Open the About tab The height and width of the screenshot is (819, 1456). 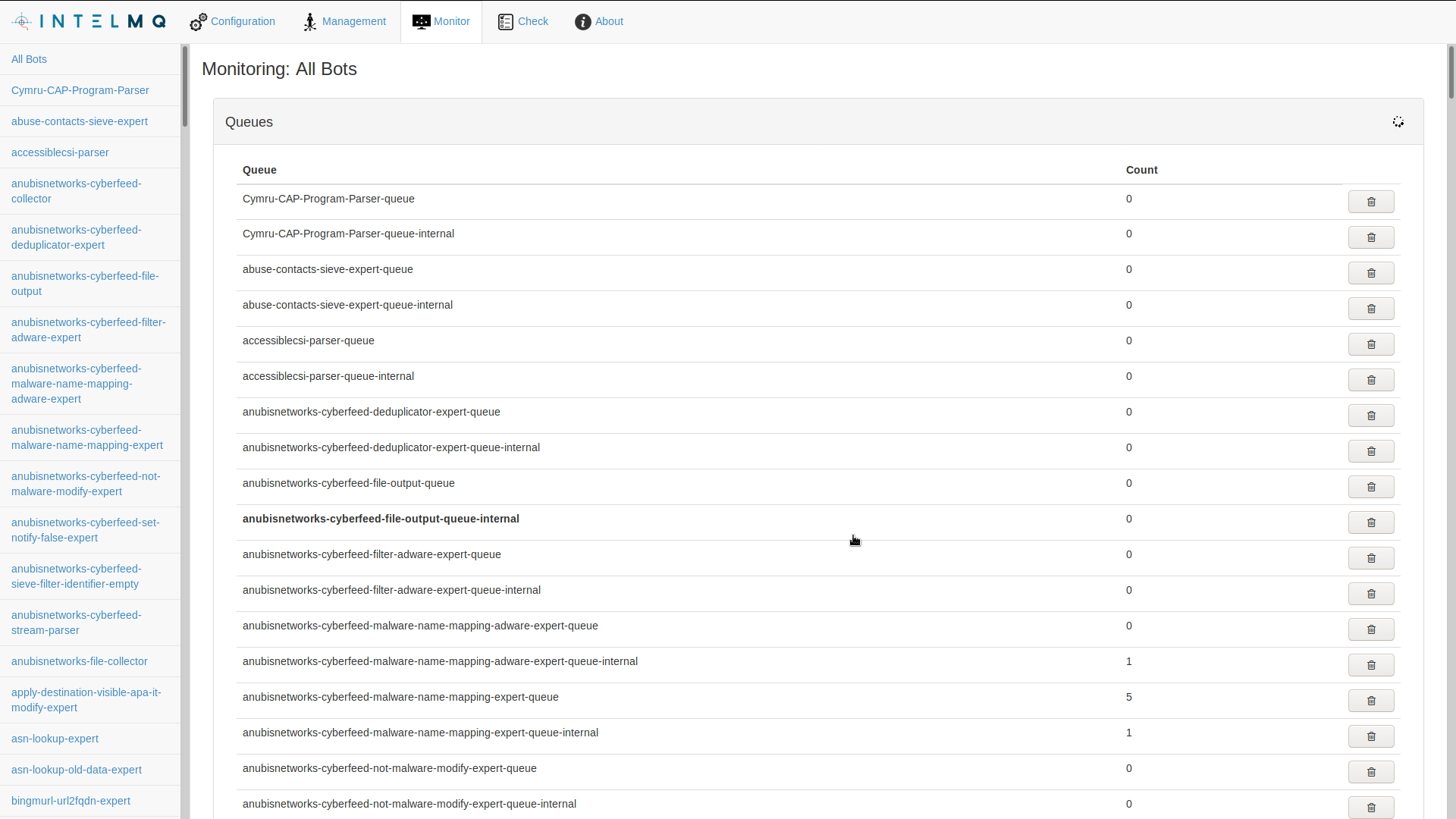(x=609, y=21)
